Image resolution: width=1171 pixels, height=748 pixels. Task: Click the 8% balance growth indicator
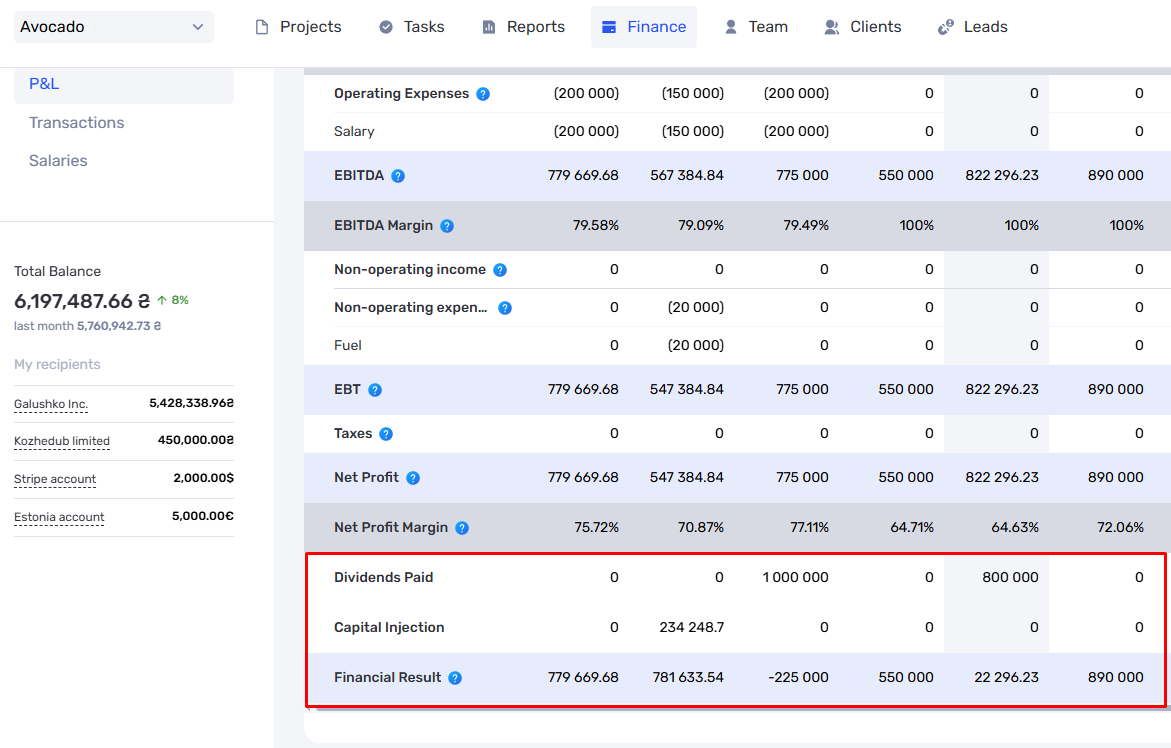(x=173, y=300)
